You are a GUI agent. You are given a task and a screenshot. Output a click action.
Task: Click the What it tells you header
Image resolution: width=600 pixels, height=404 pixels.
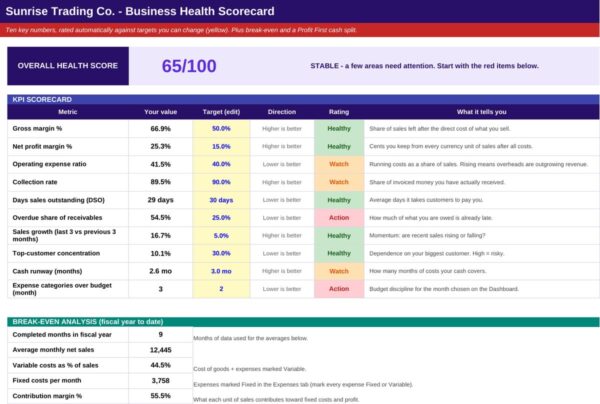482,112
